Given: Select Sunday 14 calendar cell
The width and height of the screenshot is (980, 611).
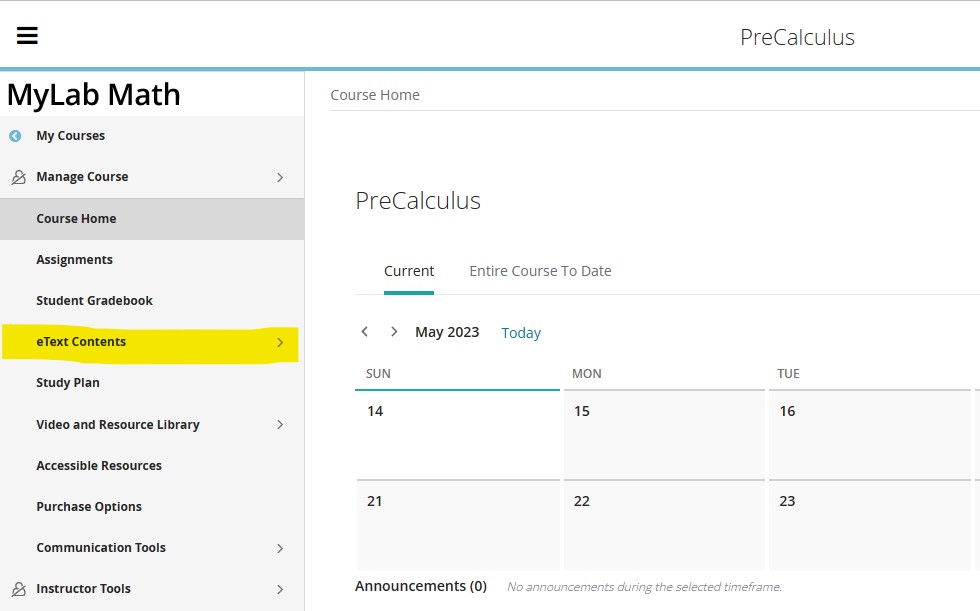Looking at the screenshot, I should pos(458,435).
